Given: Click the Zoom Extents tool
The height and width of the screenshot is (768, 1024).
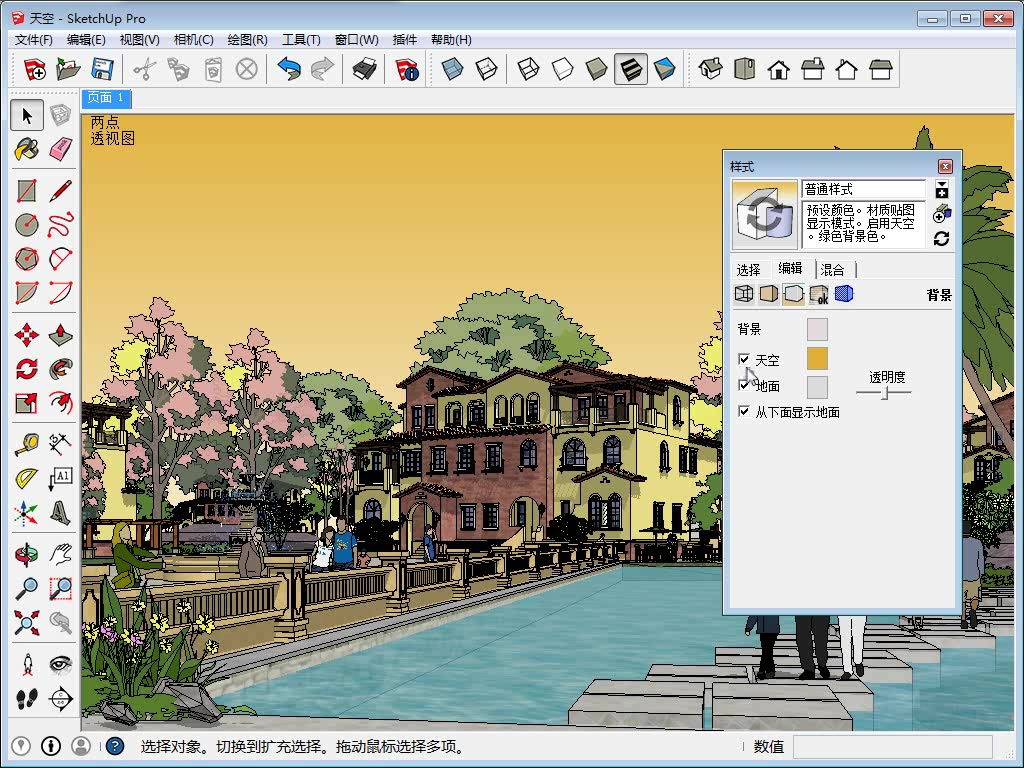Looking at the screenshot, I should point(27,622).
